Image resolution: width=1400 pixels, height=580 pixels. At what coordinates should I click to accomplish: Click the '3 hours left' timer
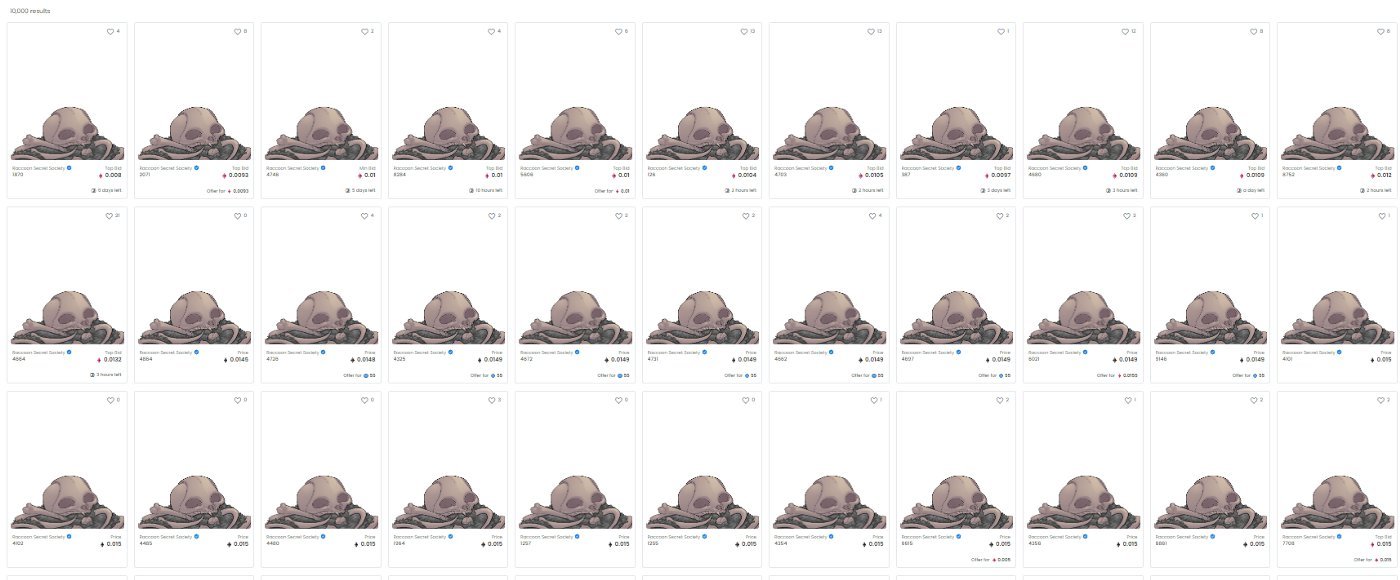coord(105,374)
